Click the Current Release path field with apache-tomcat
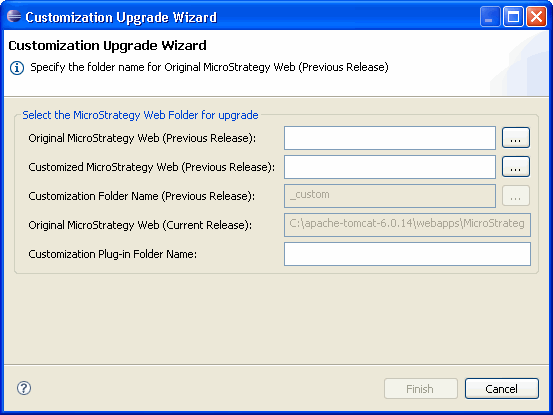This screenshot has width=553, height=415. pyautogui.click(x=407, y=225)
